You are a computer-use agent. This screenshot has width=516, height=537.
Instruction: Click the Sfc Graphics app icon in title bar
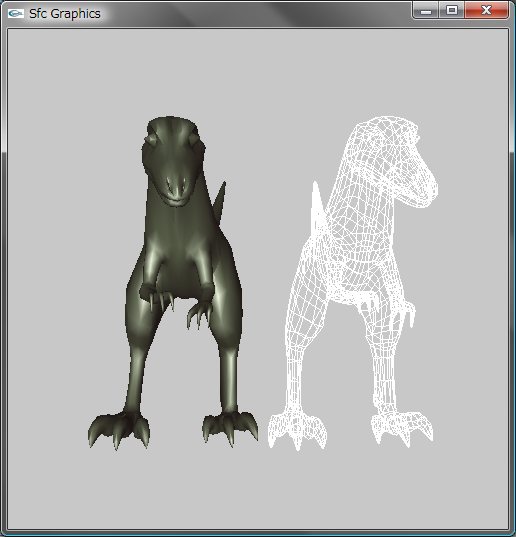pos(15,13)
